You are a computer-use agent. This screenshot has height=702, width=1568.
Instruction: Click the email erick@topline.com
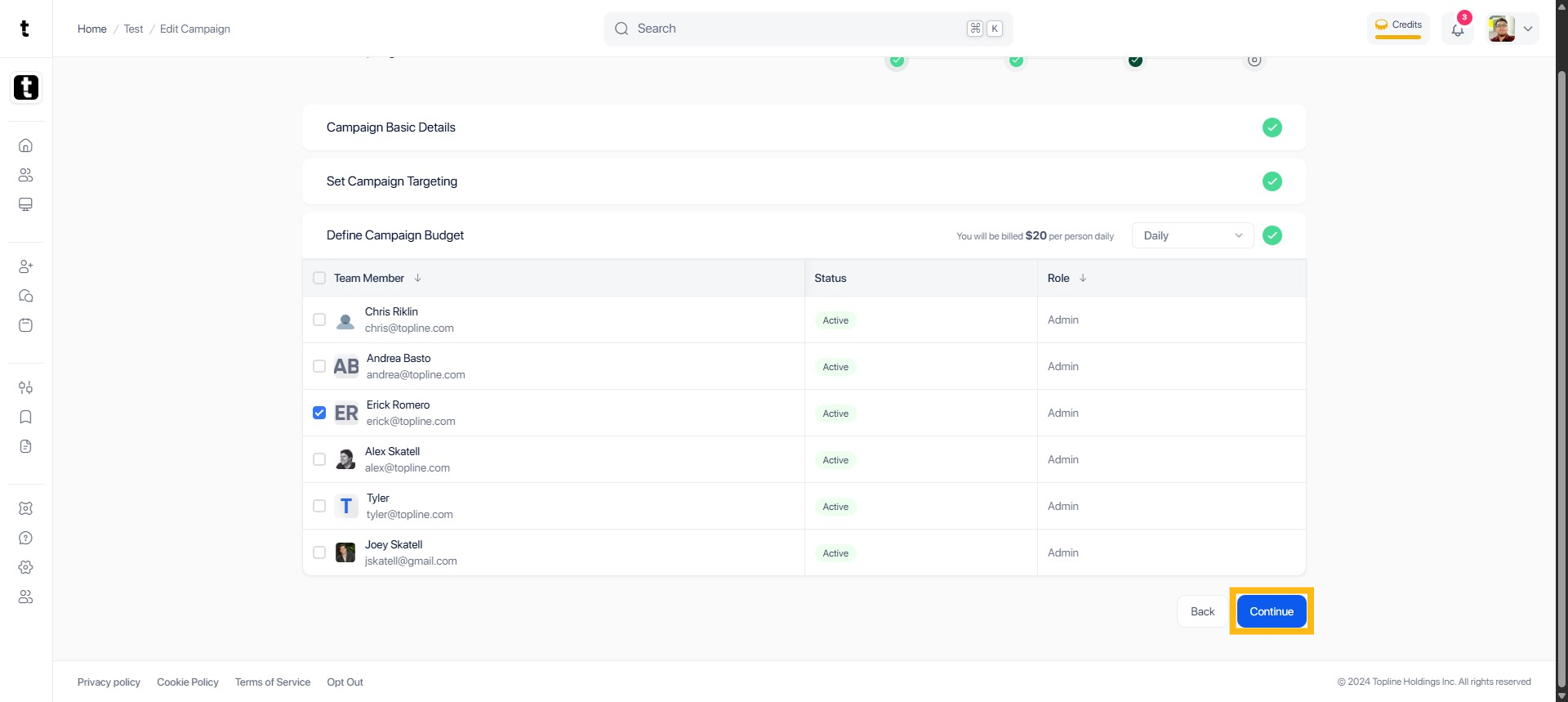[x=411, y=422]
